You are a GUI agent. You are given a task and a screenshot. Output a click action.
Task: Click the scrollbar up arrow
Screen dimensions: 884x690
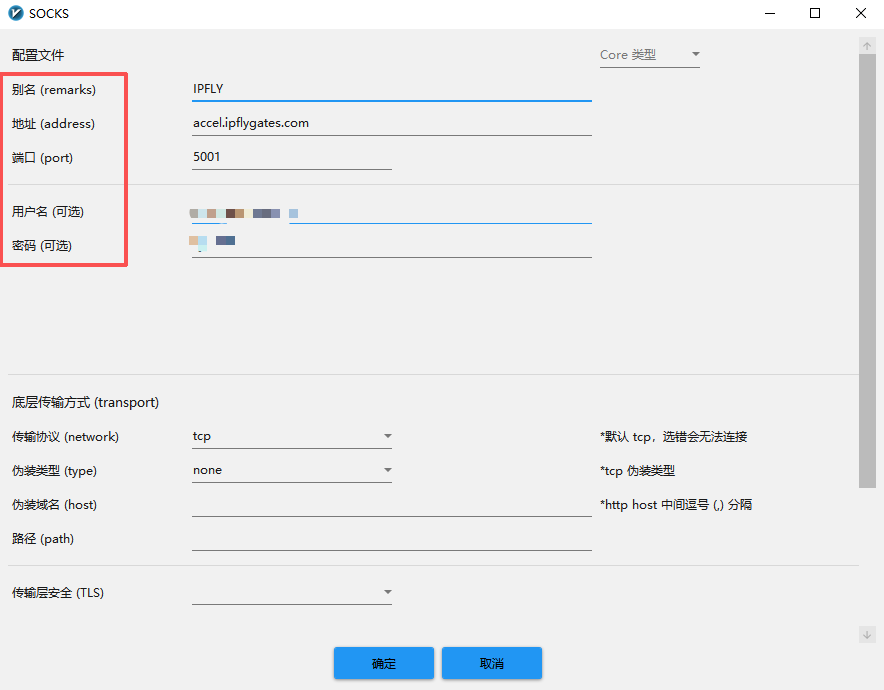[867, 46]
